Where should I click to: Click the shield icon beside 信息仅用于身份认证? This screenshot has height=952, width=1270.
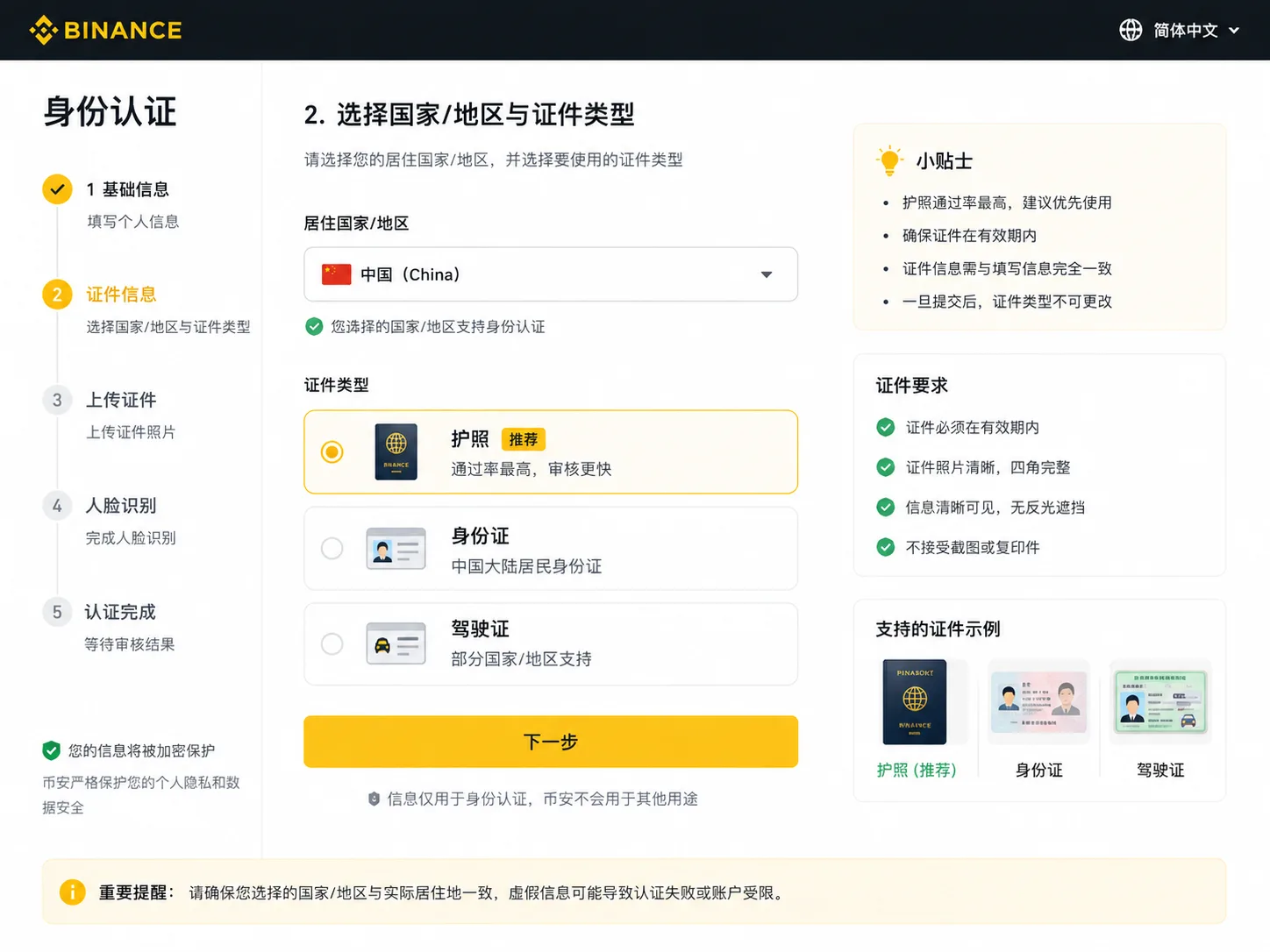(374, 799)
